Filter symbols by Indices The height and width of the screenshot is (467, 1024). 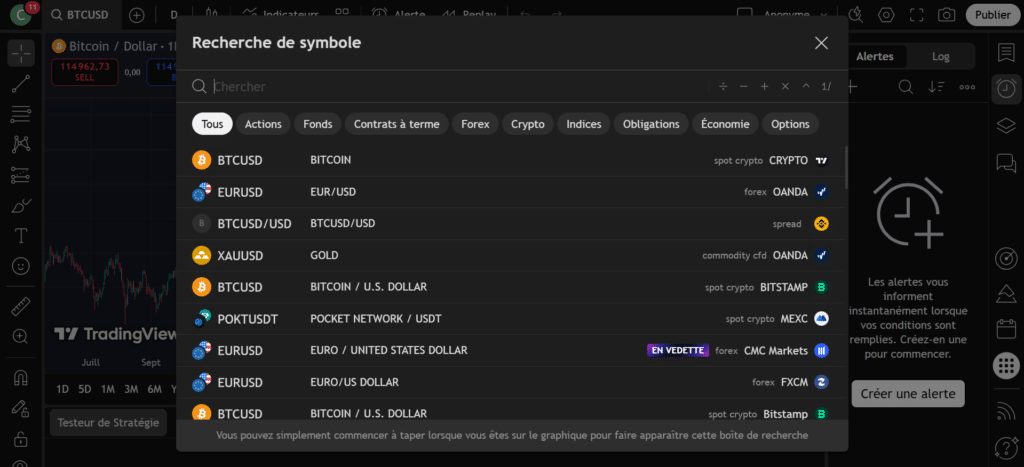(x=584, y=124)
